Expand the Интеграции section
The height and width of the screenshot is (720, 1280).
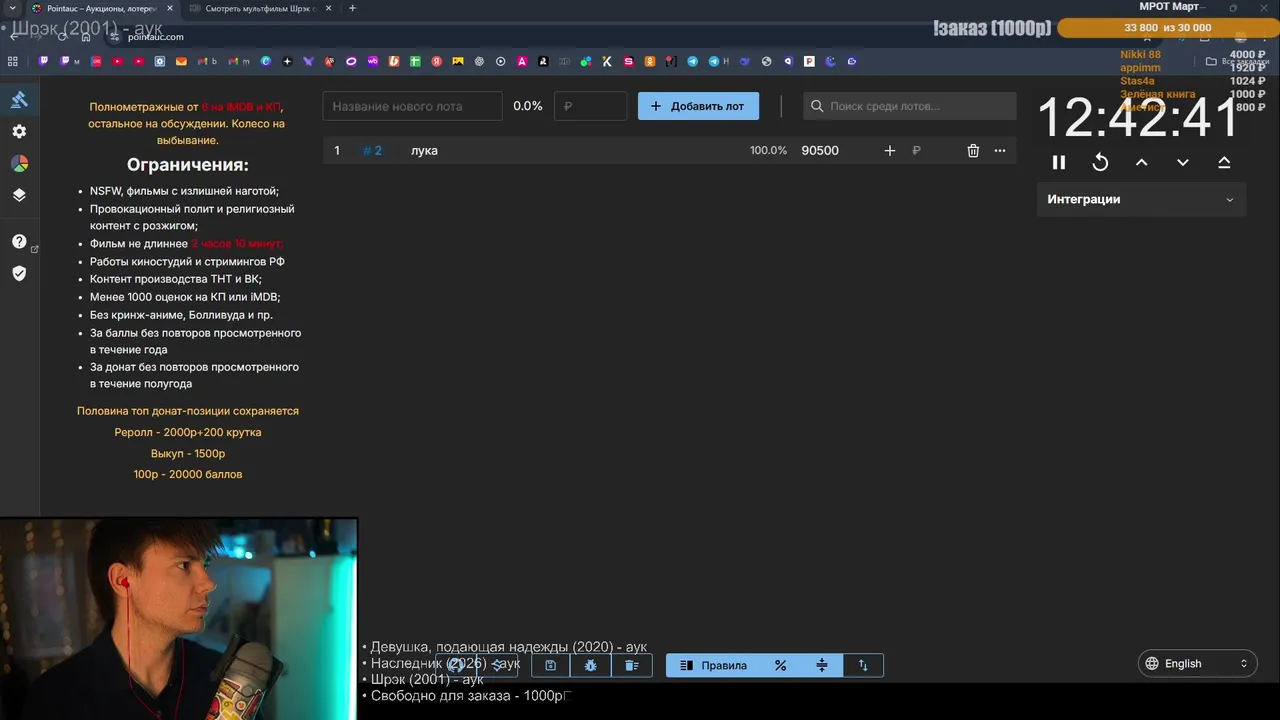pyautogui.click(x=1141, y=199)
